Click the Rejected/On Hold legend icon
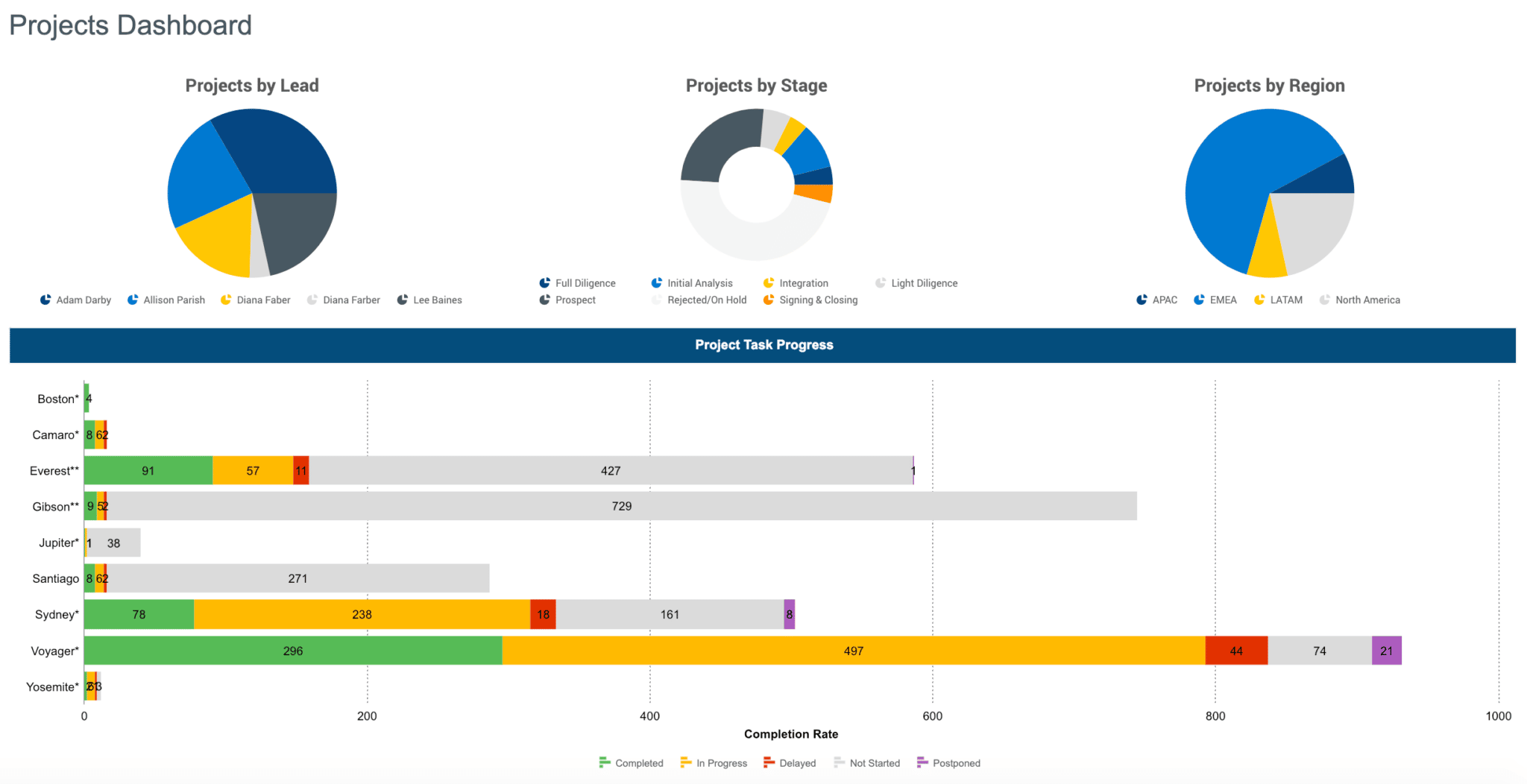The width and height of the screenshot is (1527, 784). [x=657, y=300]
